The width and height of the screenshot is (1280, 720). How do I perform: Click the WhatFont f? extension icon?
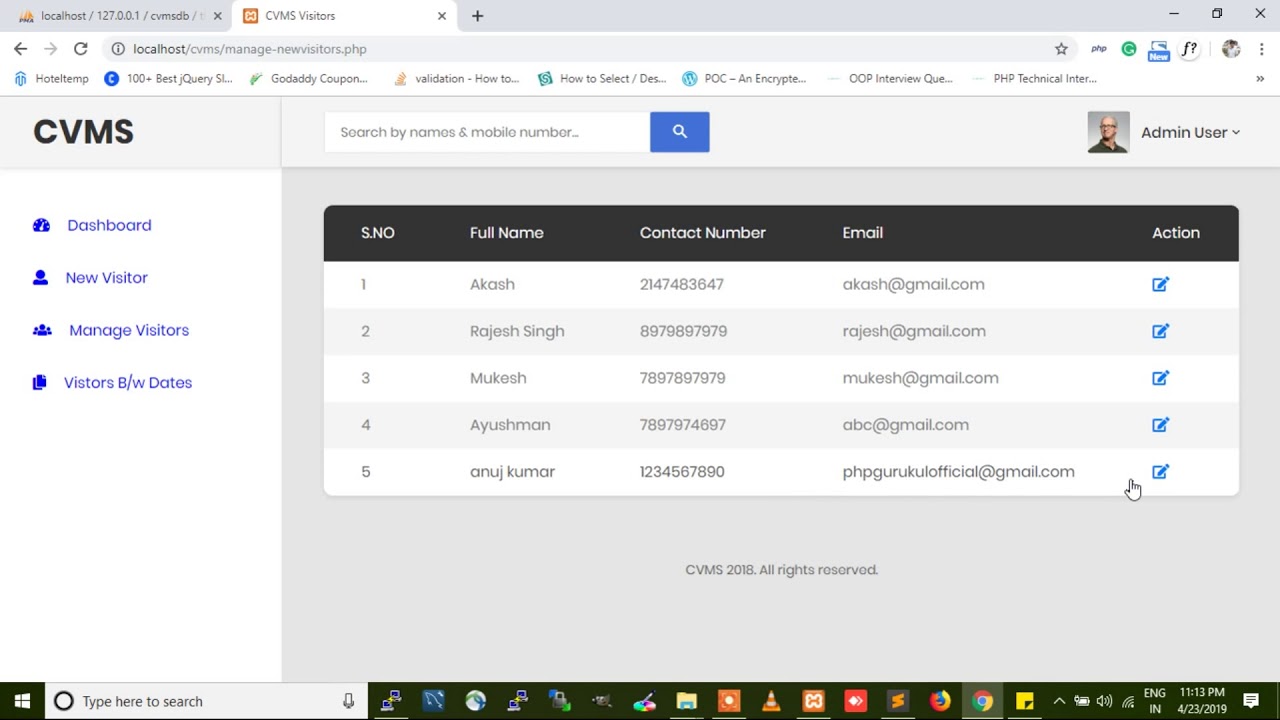1190,49
